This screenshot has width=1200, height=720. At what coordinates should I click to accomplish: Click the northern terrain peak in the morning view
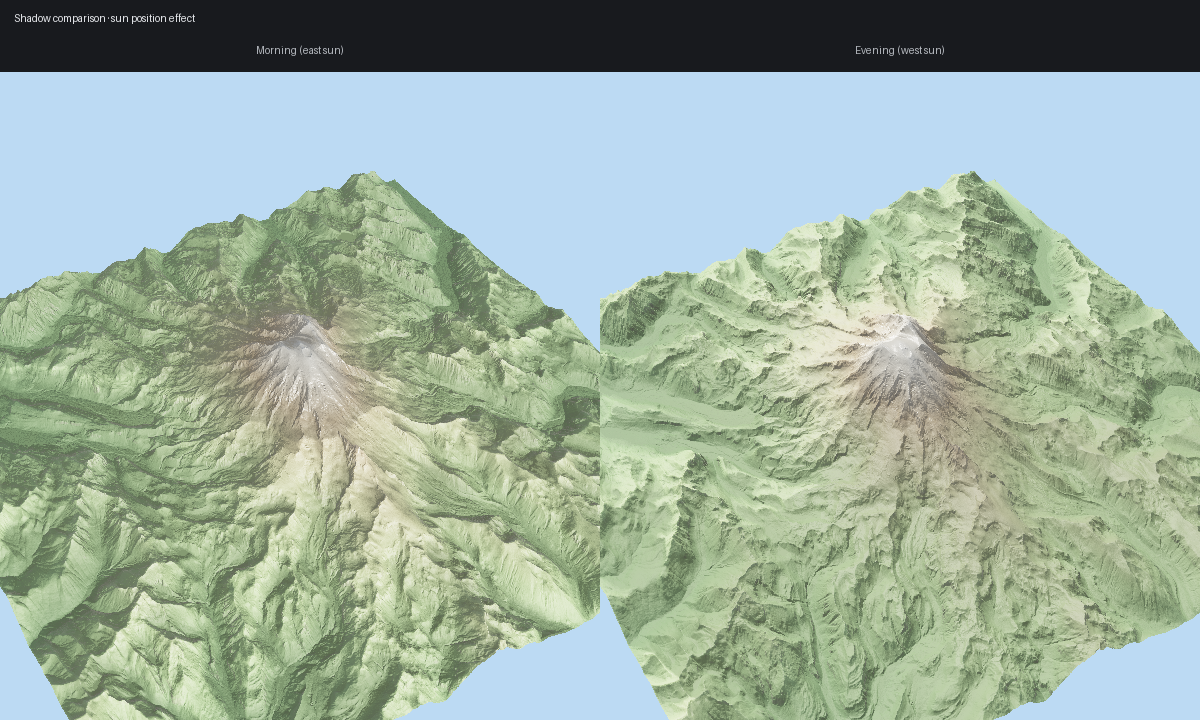click(353, 180)
